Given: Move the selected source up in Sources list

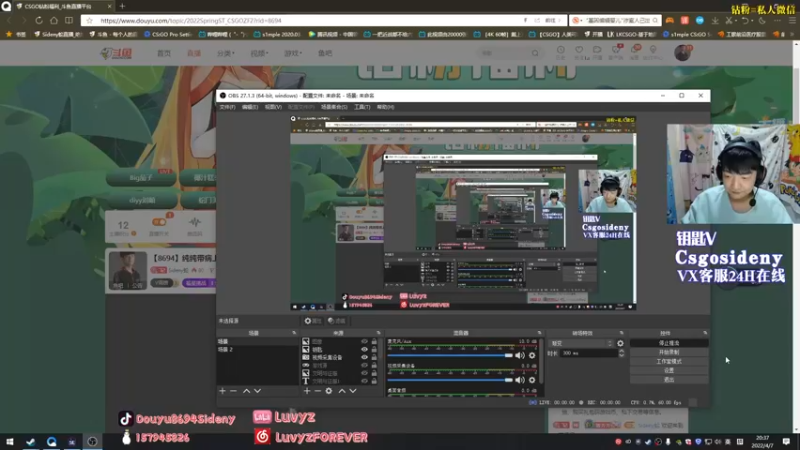Looking at the screenshot, I should [342, 391].
